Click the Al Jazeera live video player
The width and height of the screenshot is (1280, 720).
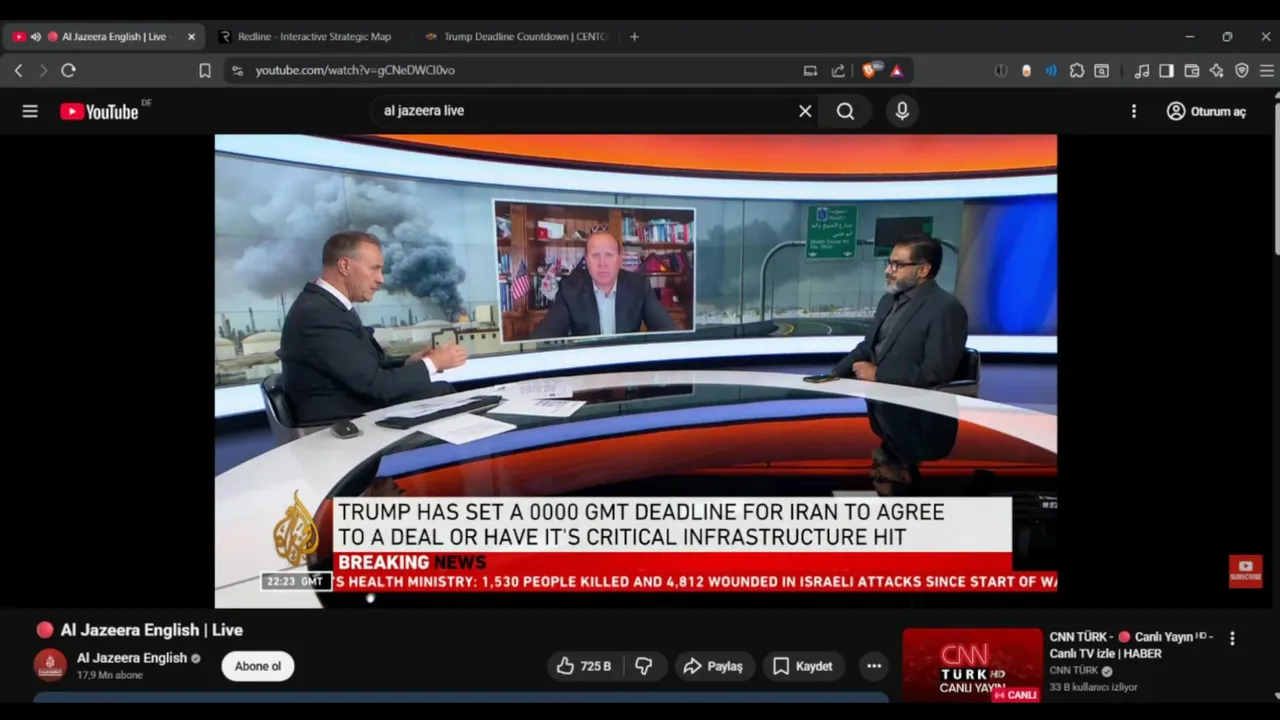coord(635,371)
